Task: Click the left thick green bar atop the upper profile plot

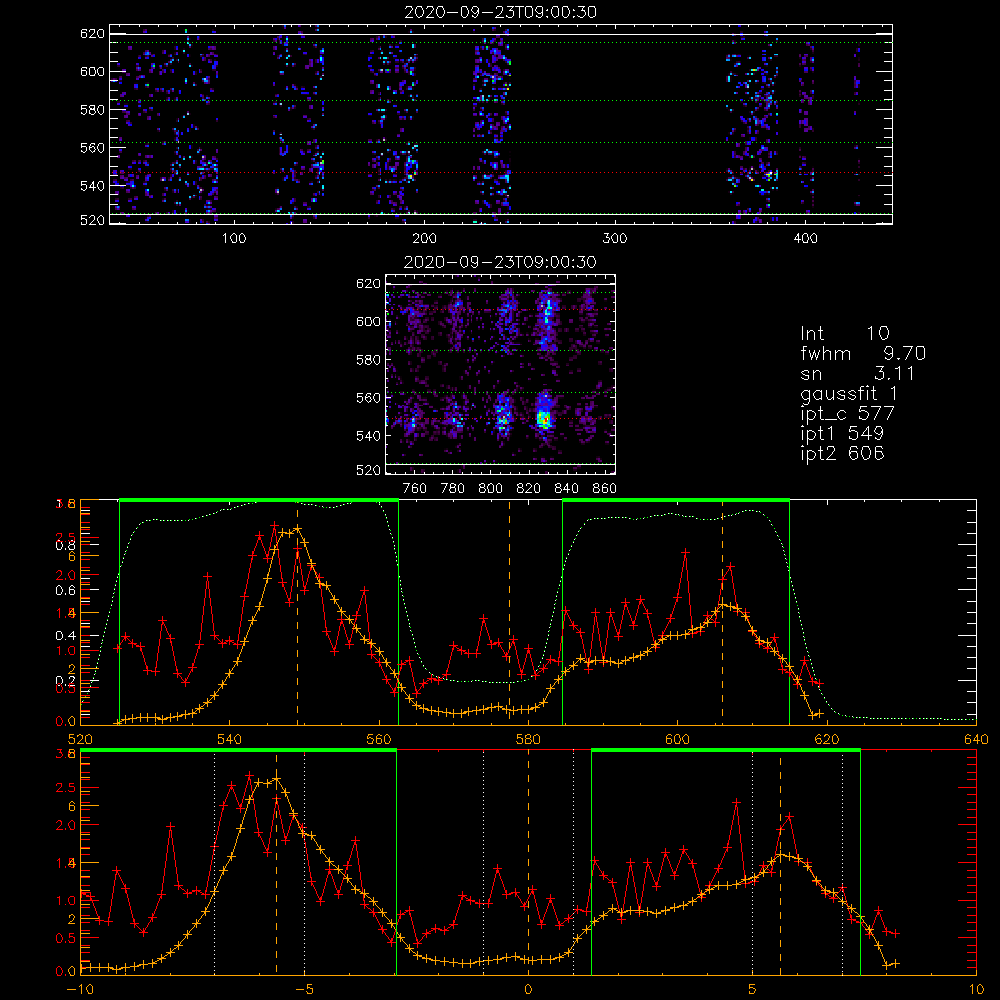Action: click(259, 501)
